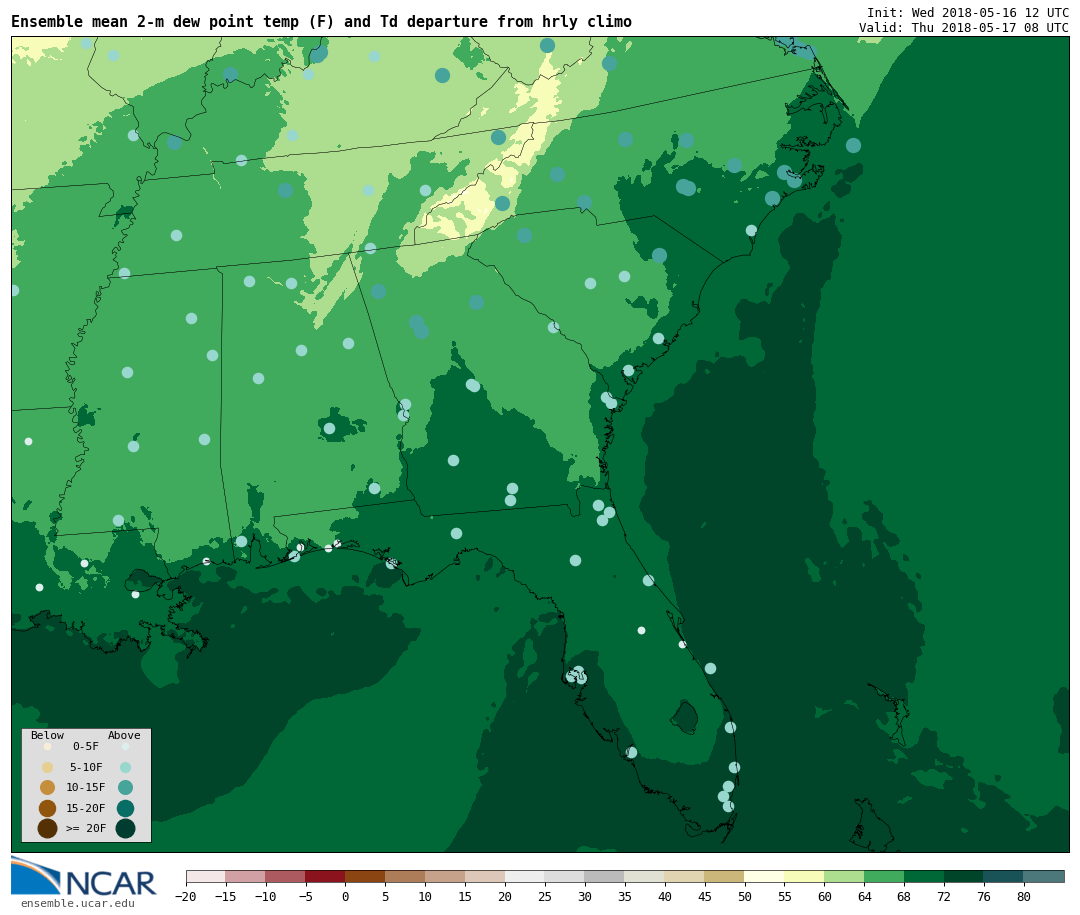Click the '0' colorbar tick label
Image resolution: width=1080 pixels, height=915 pixels.
click(x=345, y=897)
